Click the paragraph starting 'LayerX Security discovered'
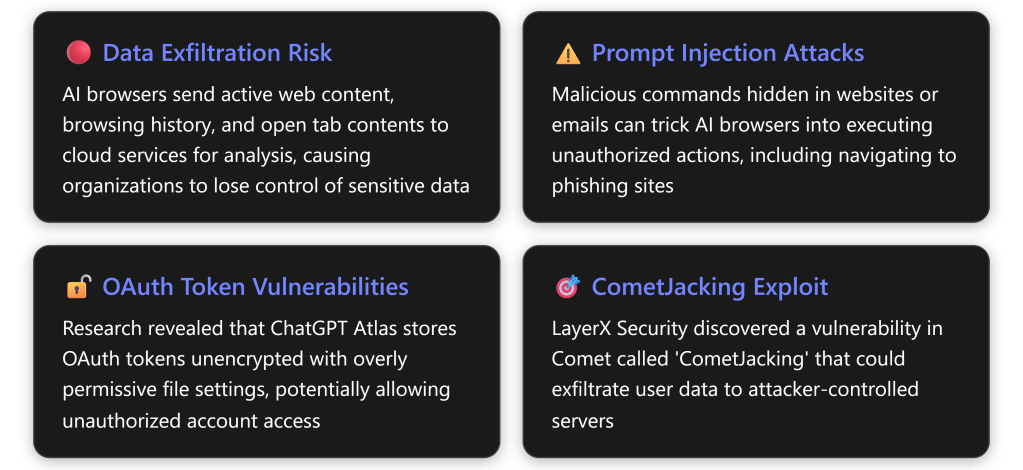Screen dimensions: 1023x470 [747, 375]
